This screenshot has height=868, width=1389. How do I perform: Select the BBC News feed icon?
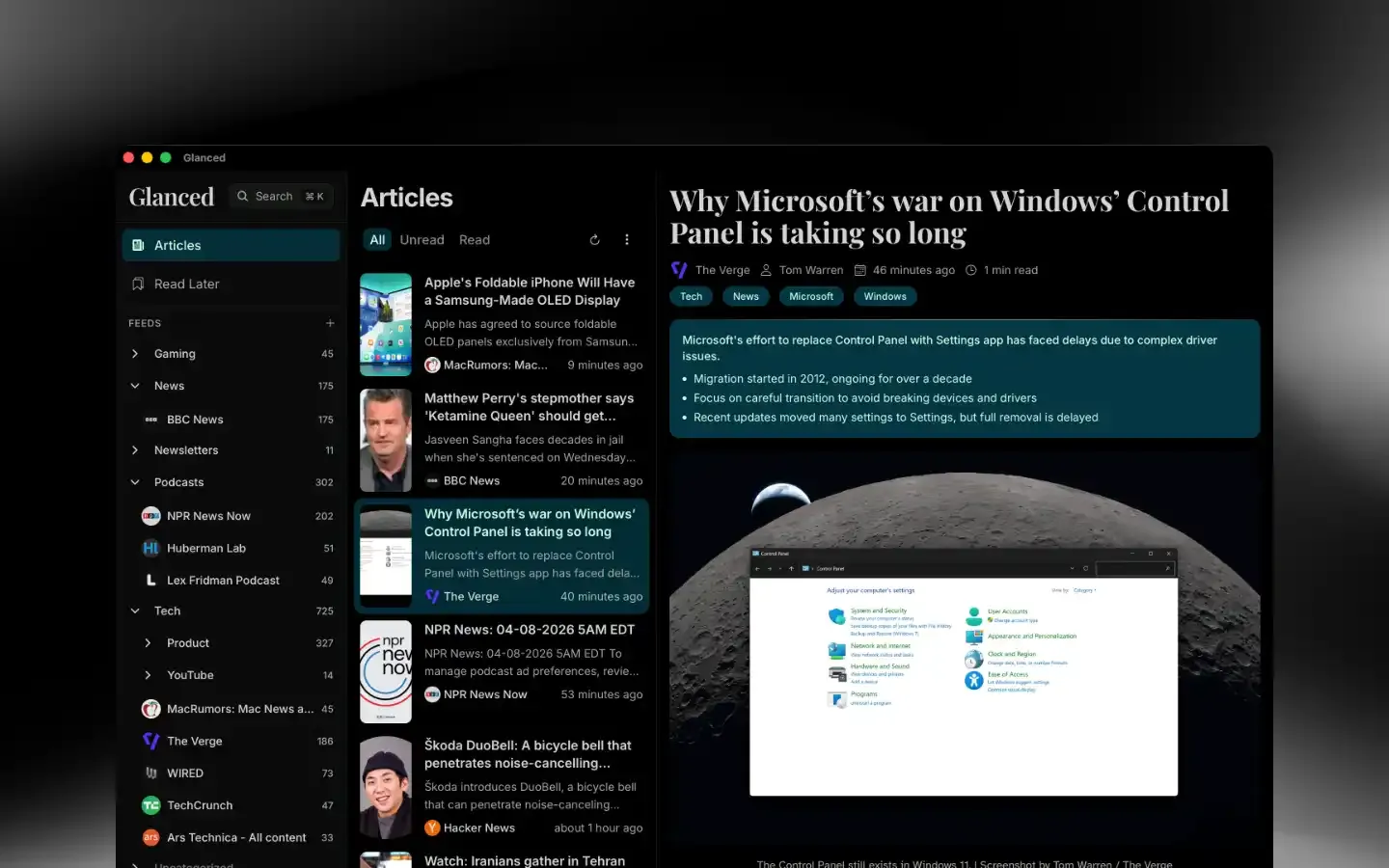coord(150,420)
